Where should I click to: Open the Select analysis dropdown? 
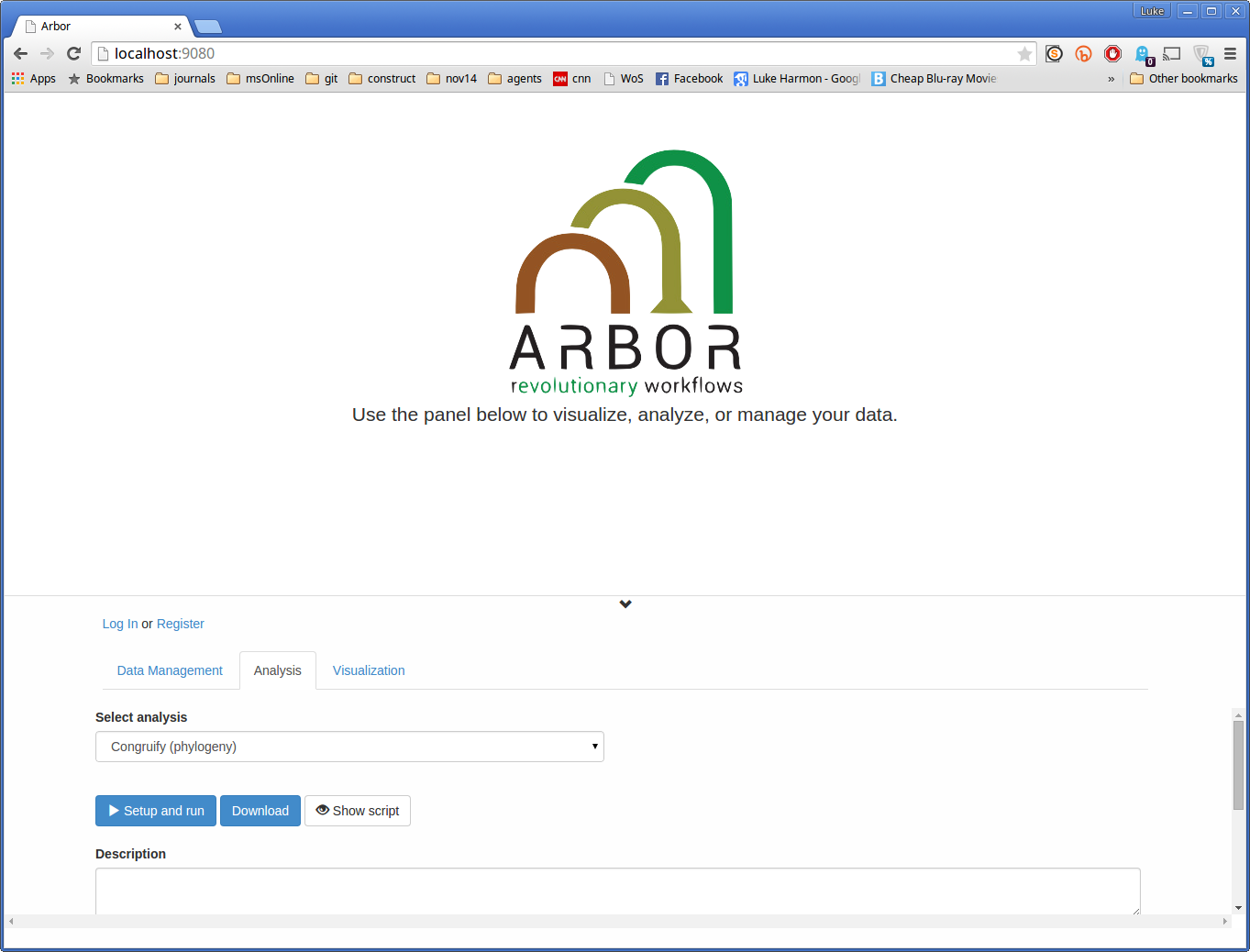[x=349, y=747]
